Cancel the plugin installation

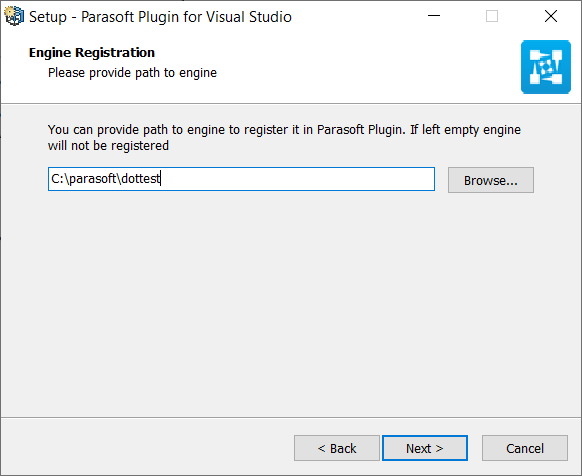tap(524, 448)
